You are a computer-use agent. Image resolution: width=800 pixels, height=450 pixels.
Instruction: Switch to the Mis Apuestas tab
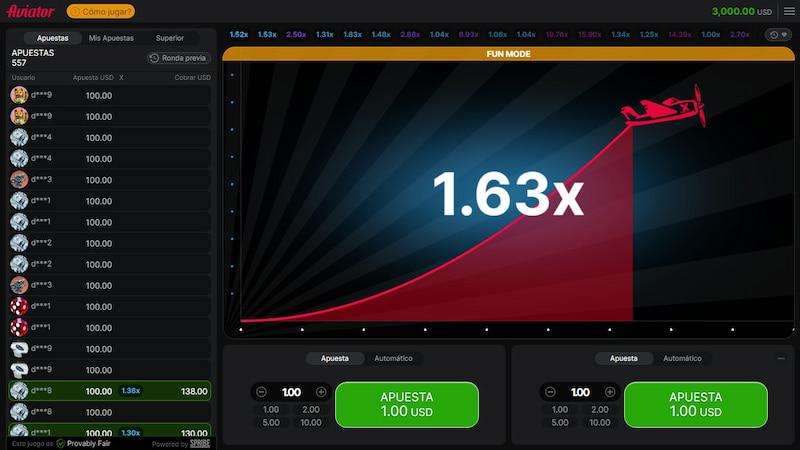point(111,38)
